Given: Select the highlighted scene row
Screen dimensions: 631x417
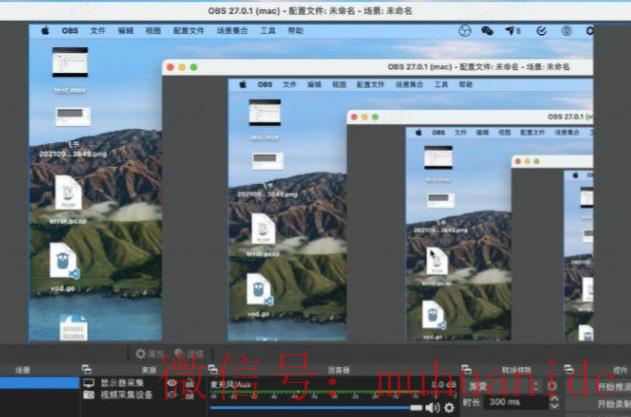Looking at the screenshot, I should tap(39, 383).
